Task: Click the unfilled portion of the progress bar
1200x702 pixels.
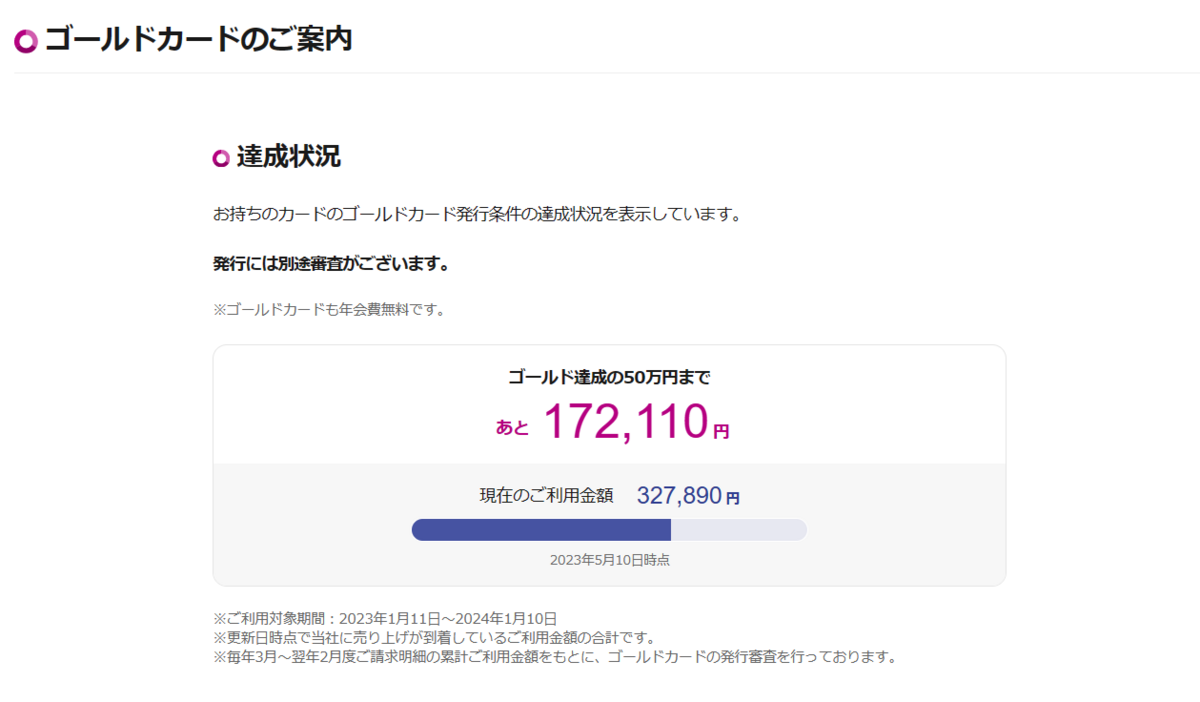Action: click(x=738, y=530)
